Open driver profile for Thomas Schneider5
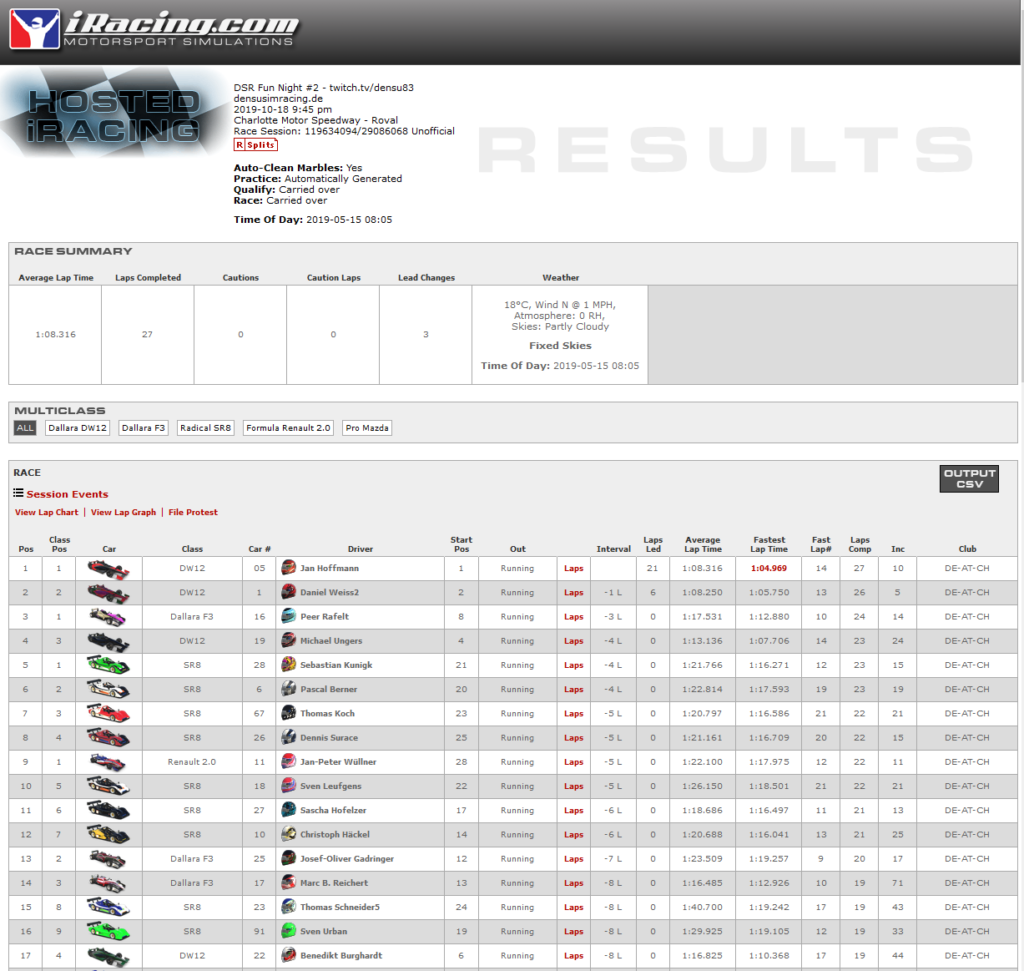The width and height of the screenshot is (1024, 971). pos(340,906)
